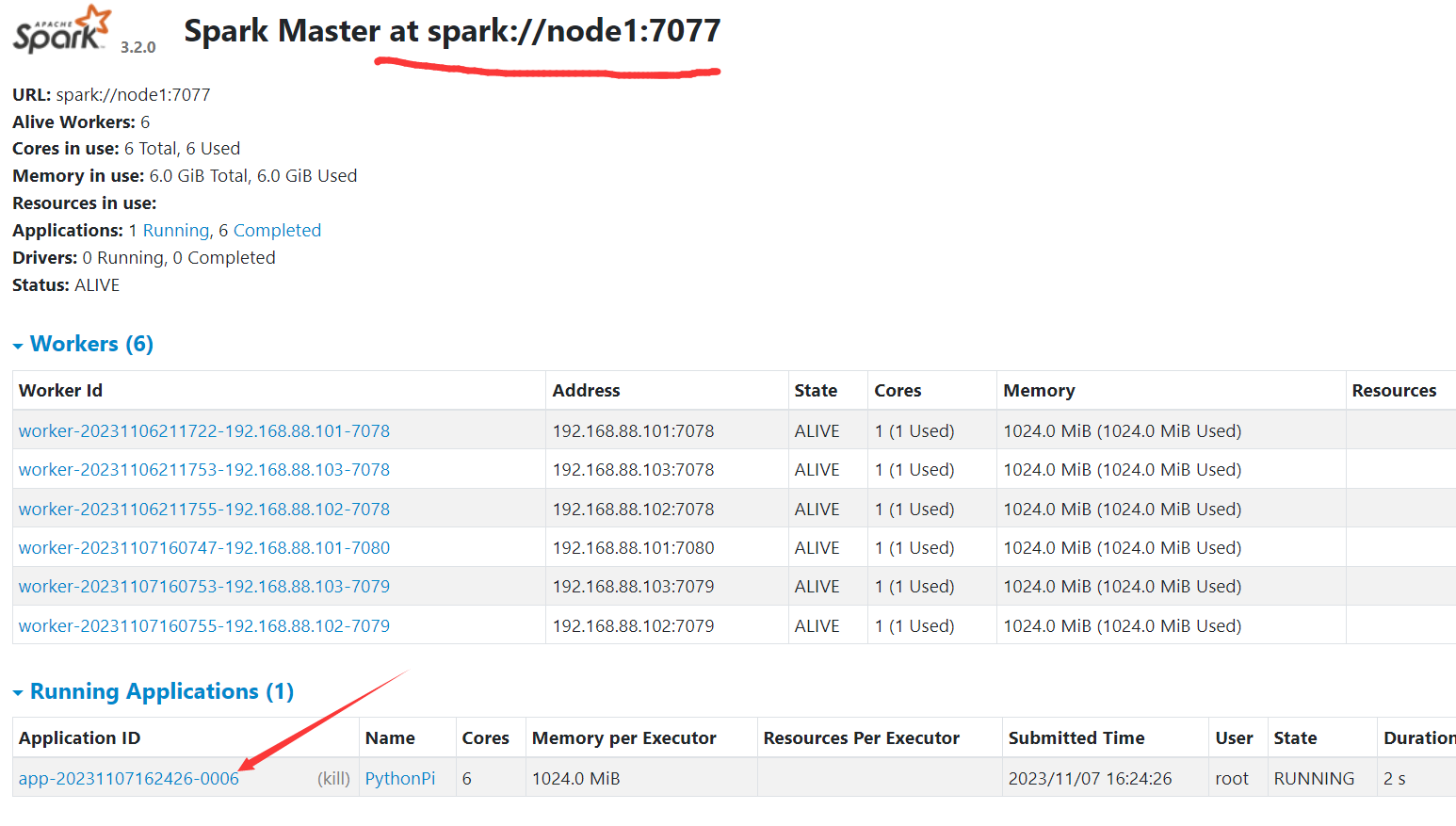Open worker-20231106211755-192.168.88.102-7078 link
1456x826 pixels.
coord(204,510)
